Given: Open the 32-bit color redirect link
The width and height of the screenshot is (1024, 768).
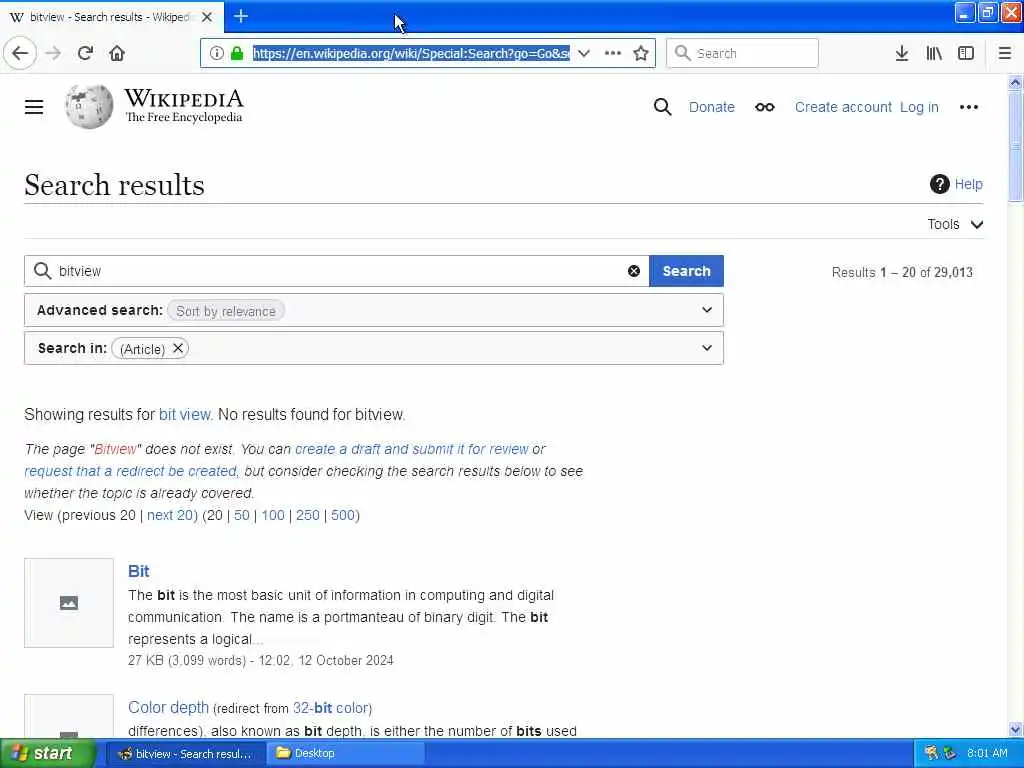Looking at the screenshot, I should point(330,708).
